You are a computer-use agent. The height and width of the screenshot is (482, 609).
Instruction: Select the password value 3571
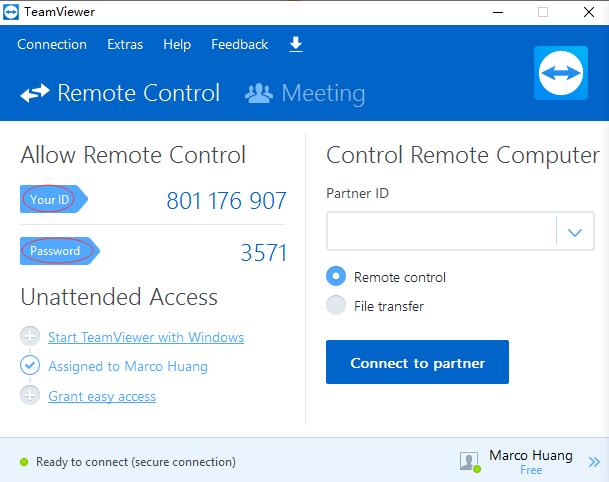pos(263,253)
